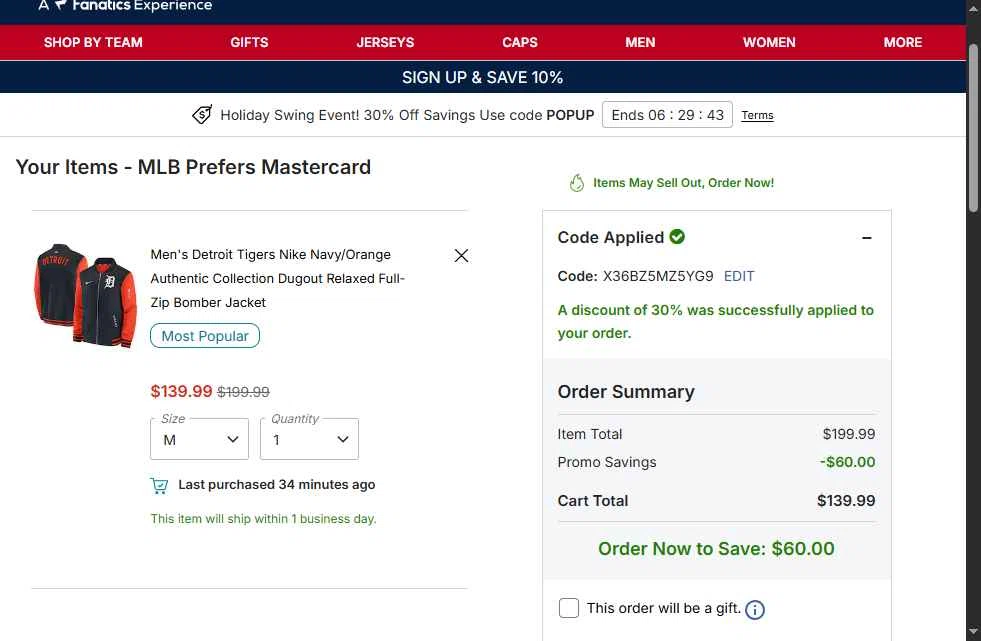The width and height of the screenshot is (981, 641).
Task: Click the flame icon by Items May Sell Out
Action: pos(577,183)
